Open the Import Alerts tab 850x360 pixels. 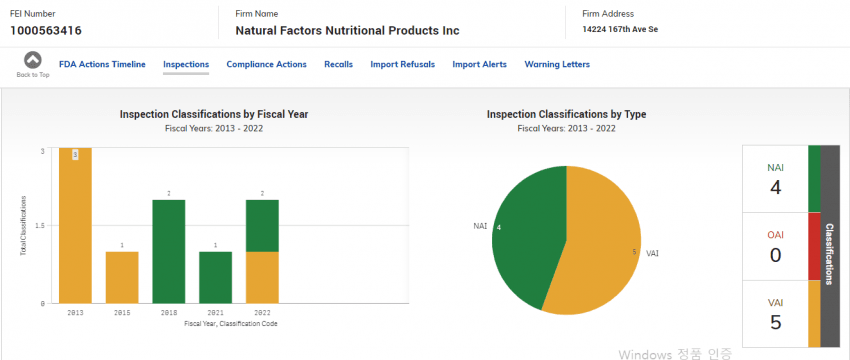[479, 64]
